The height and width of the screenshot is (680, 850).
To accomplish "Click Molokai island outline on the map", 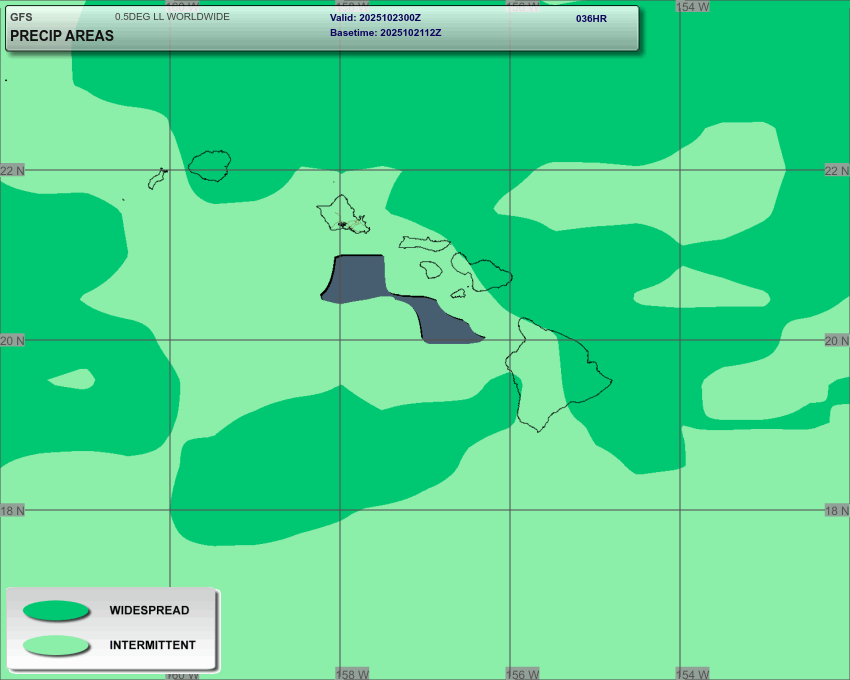I will [424, 243].
